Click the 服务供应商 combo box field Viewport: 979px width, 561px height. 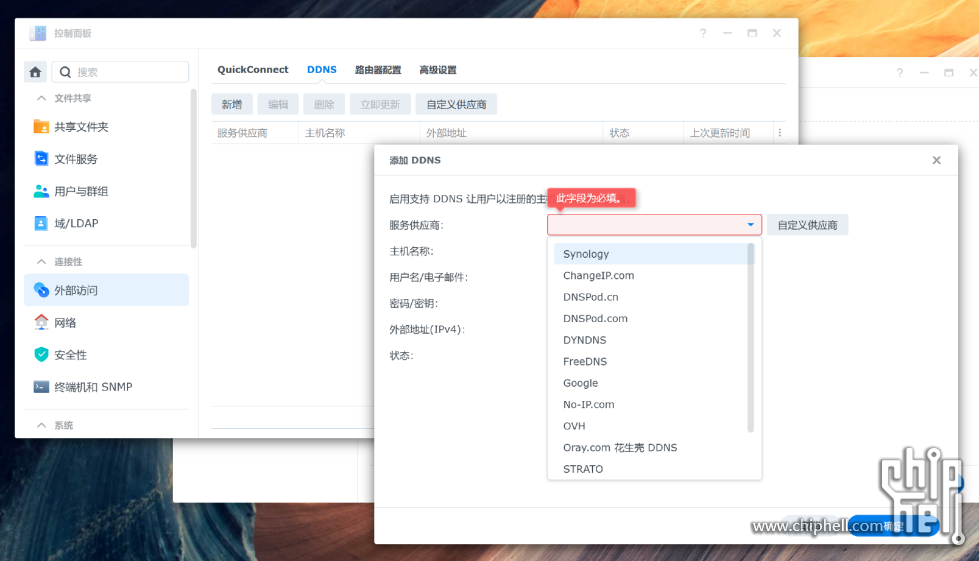(x=654, y=225)
